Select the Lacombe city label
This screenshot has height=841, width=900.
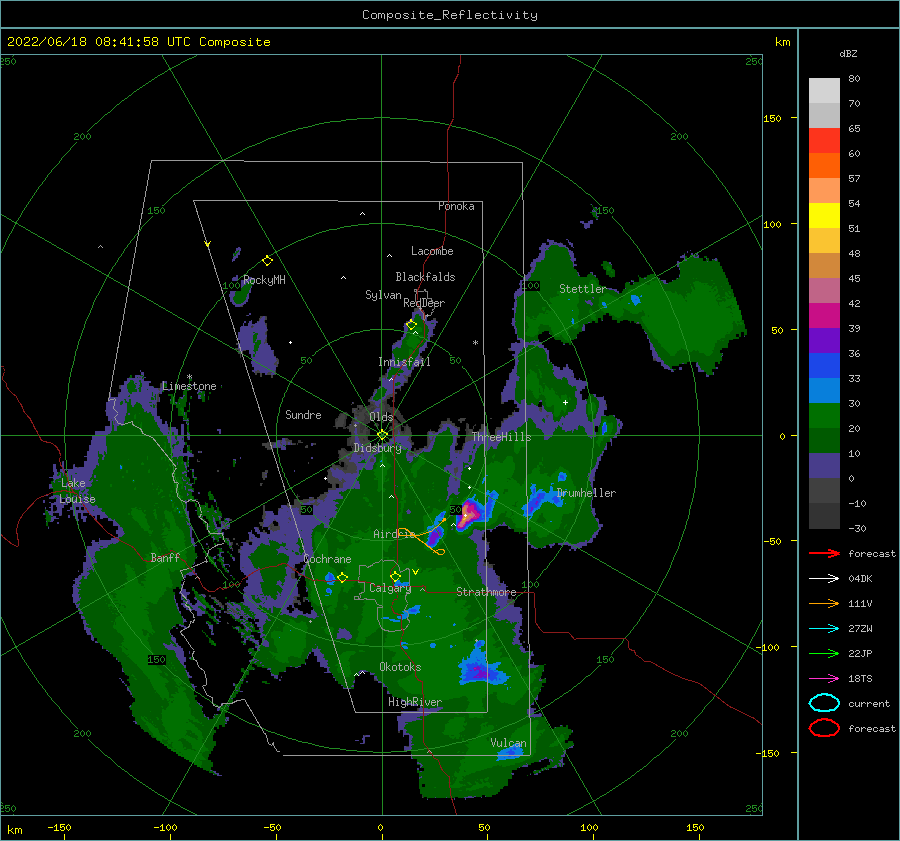point(432,251)
